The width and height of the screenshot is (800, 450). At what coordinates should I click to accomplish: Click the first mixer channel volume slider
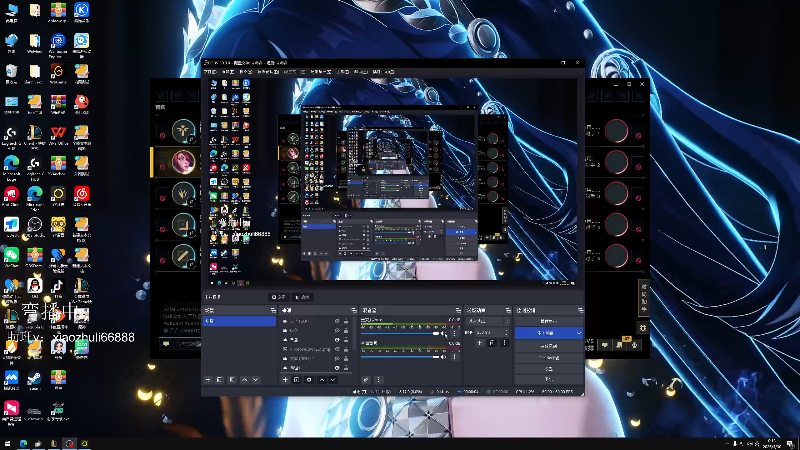coord(401,334)
